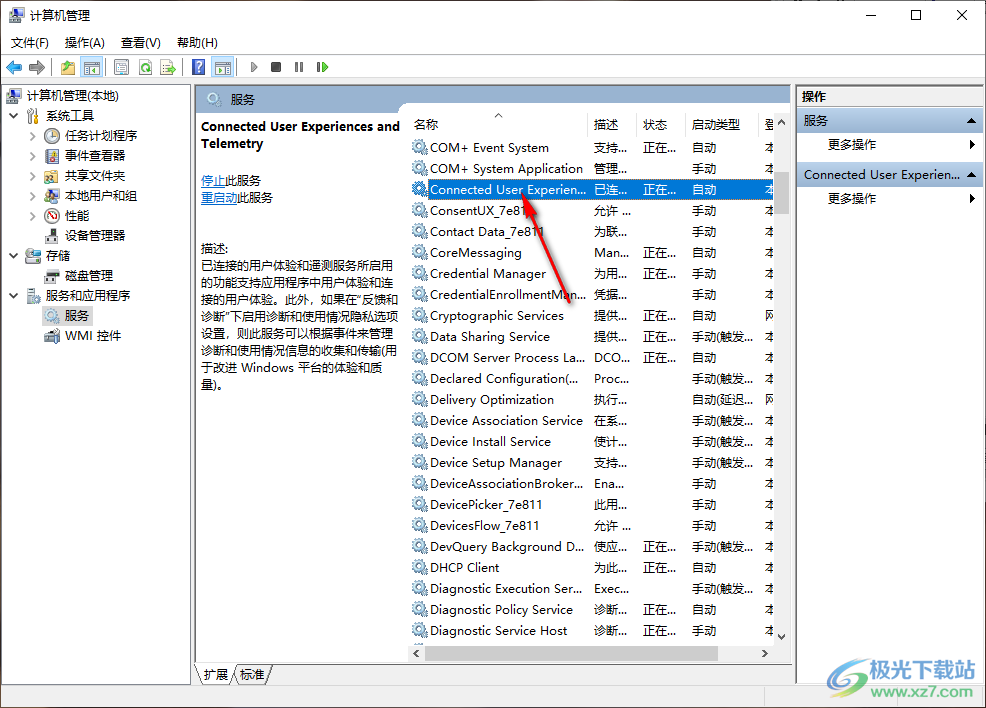Viewport: 986px width, 708px height.
Task: Expand the 任务计划程序 node
Action: (33, 136)
